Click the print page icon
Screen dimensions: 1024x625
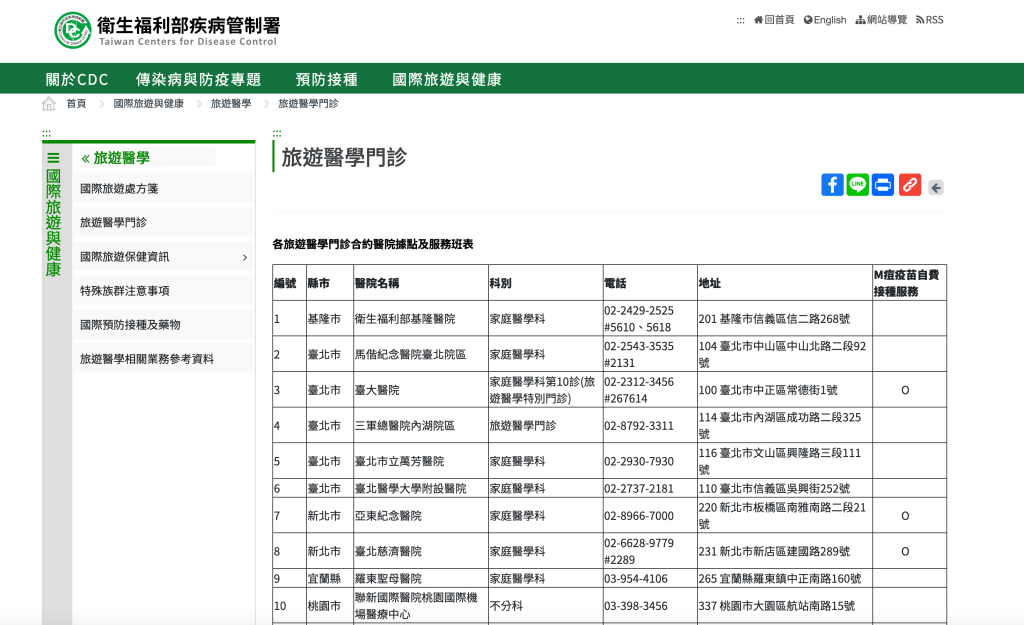[883, 185]
